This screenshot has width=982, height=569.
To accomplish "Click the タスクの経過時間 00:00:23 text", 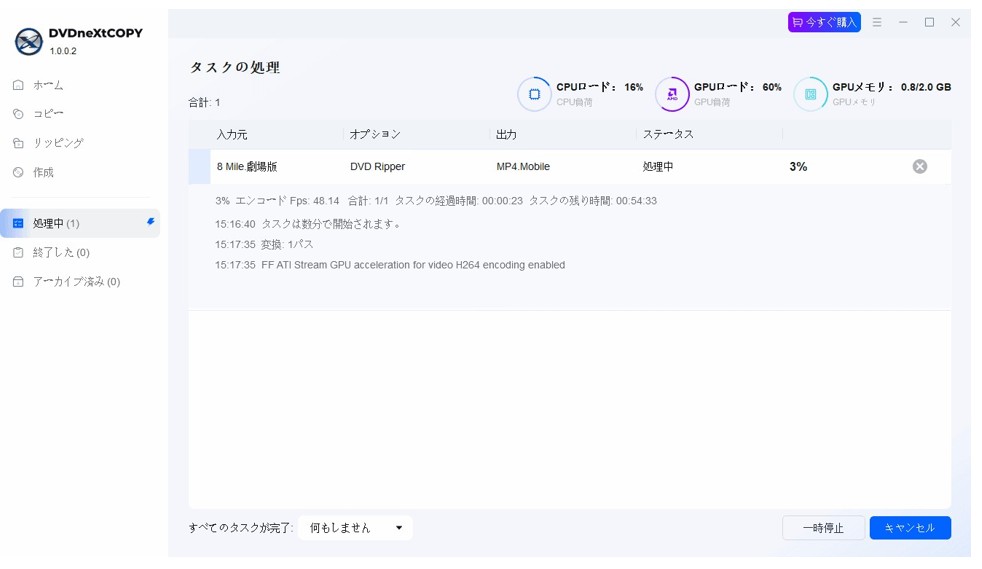I will [x=458, y=201].
